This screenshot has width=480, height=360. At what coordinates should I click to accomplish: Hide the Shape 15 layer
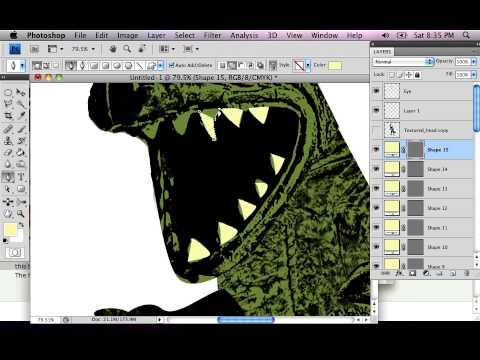[376, 149]
